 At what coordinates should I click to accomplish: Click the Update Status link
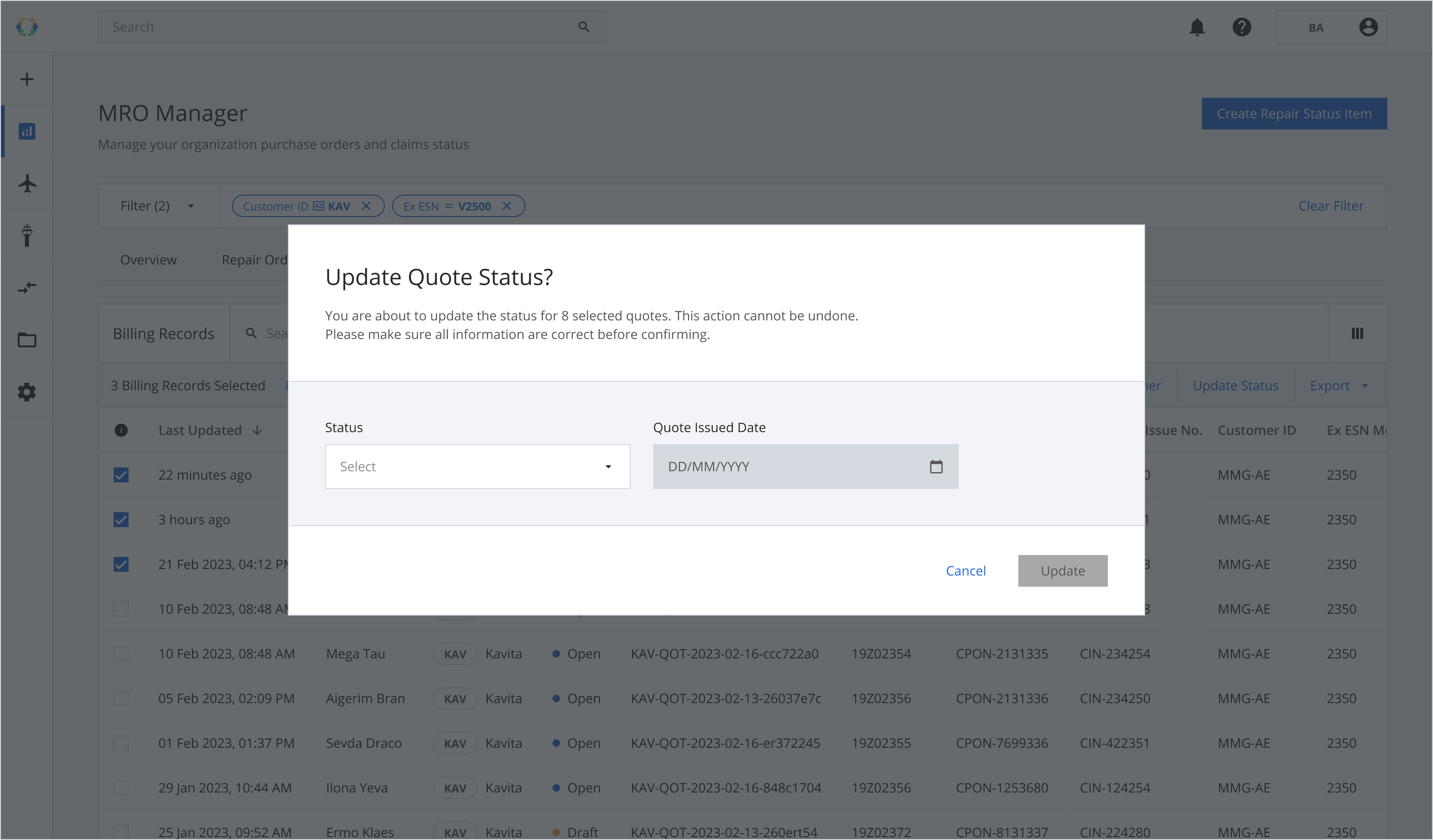[x=1235, y=386]
